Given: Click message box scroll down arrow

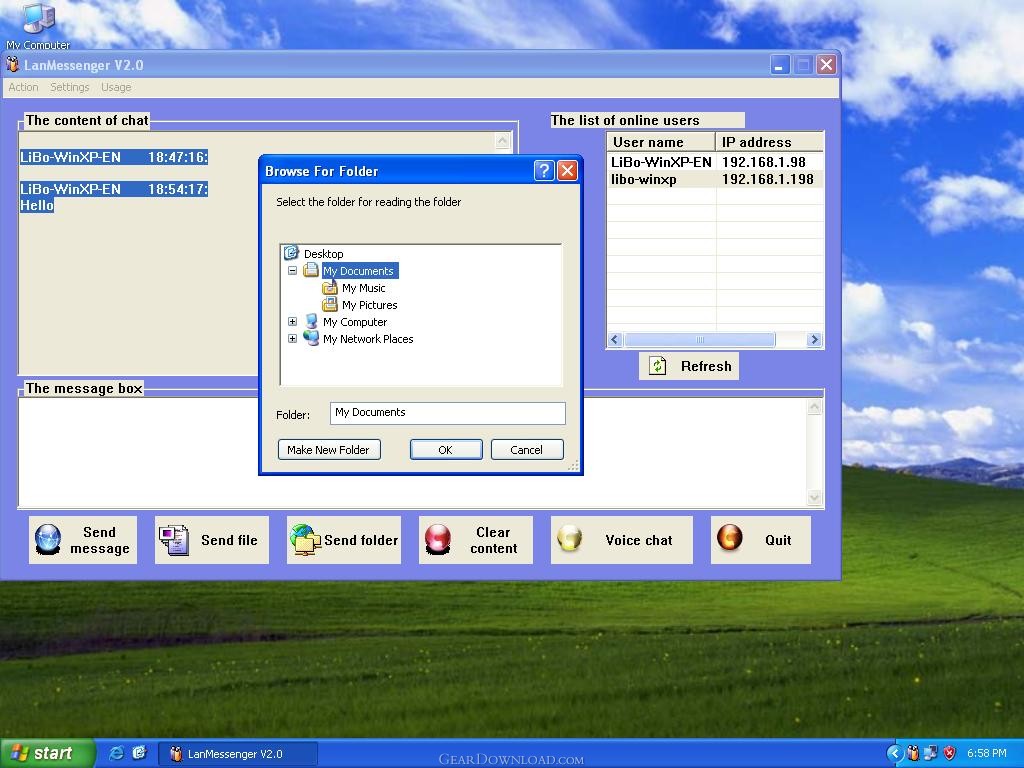Looking at the screenshot, I should 814,498.
